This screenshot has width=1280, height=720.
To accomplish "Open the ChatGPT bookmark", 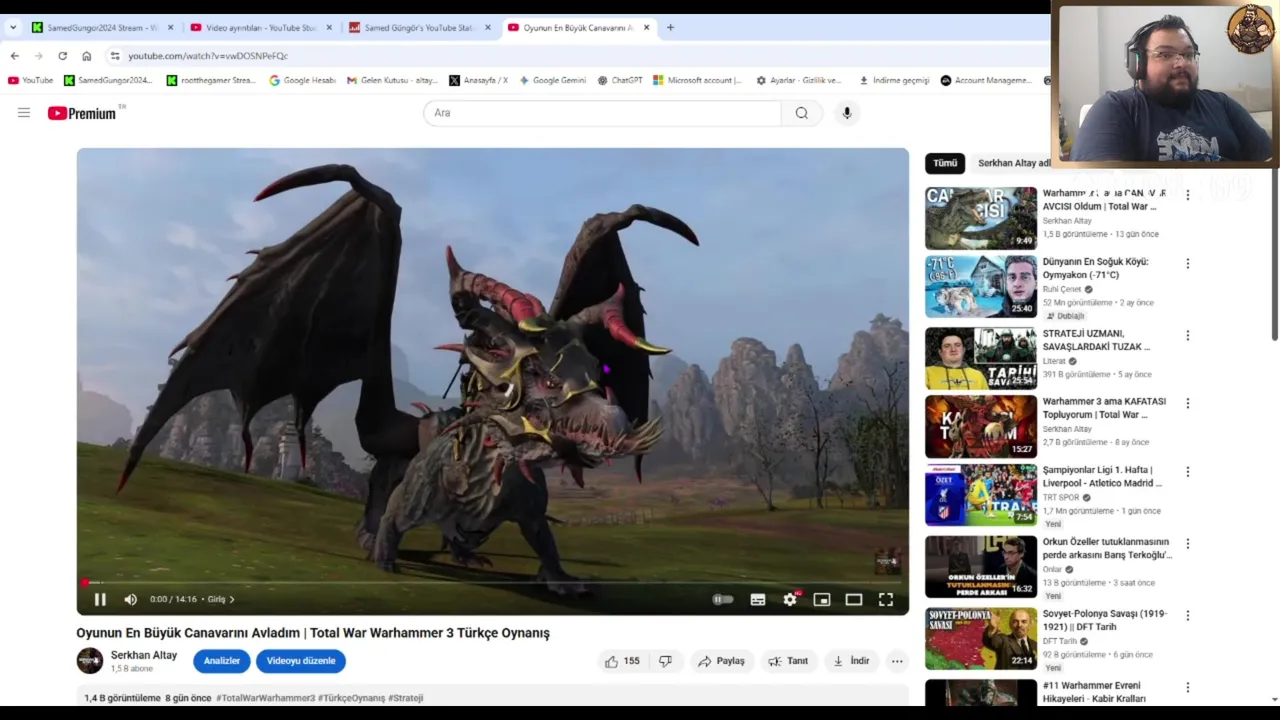I will pyautogui.click(x=620, y=80).
